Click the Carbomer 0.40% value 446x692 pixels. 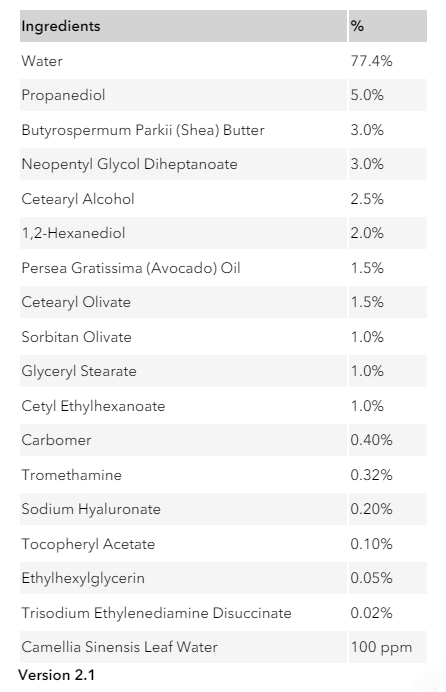371,440
